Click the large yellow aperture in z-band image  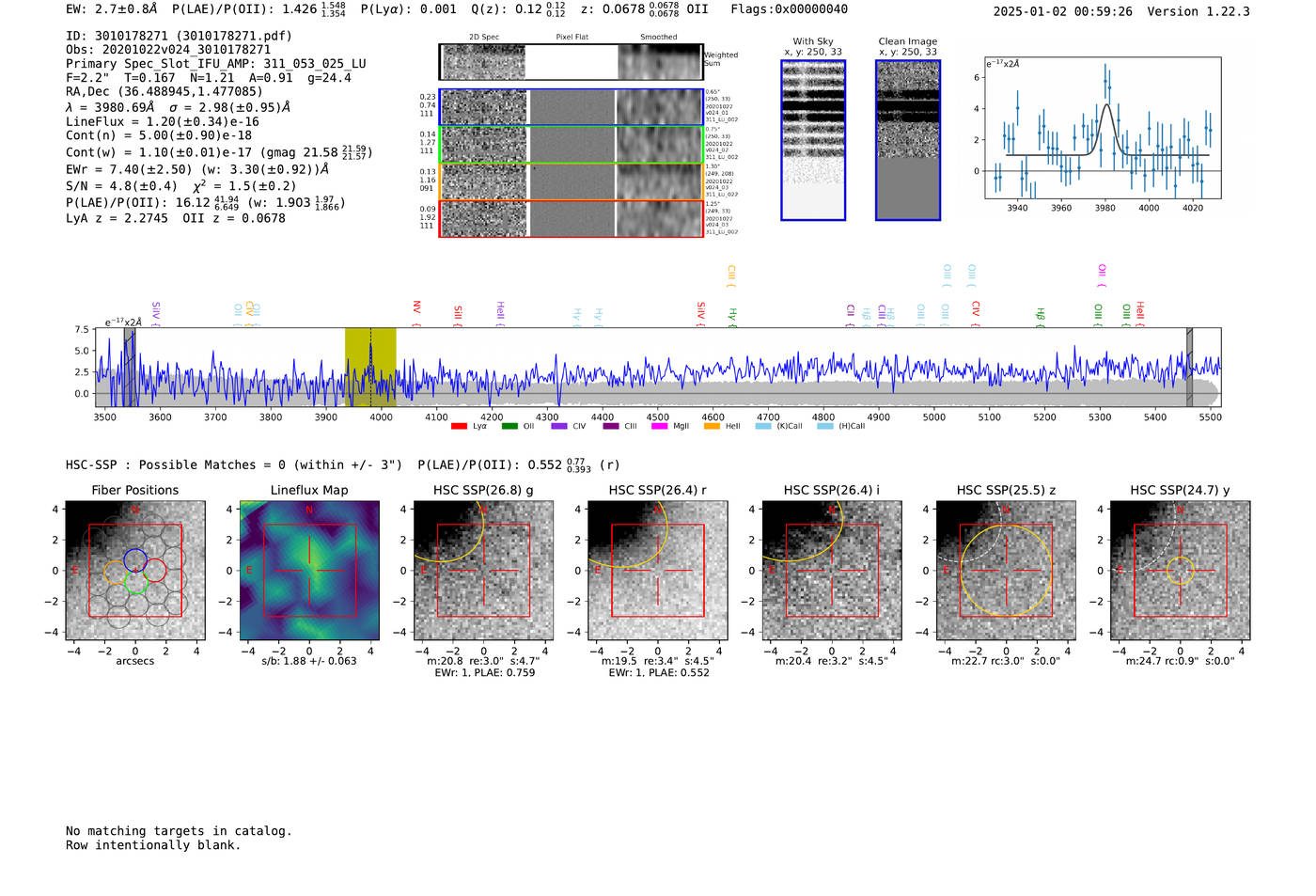(x=1006, y=571)
